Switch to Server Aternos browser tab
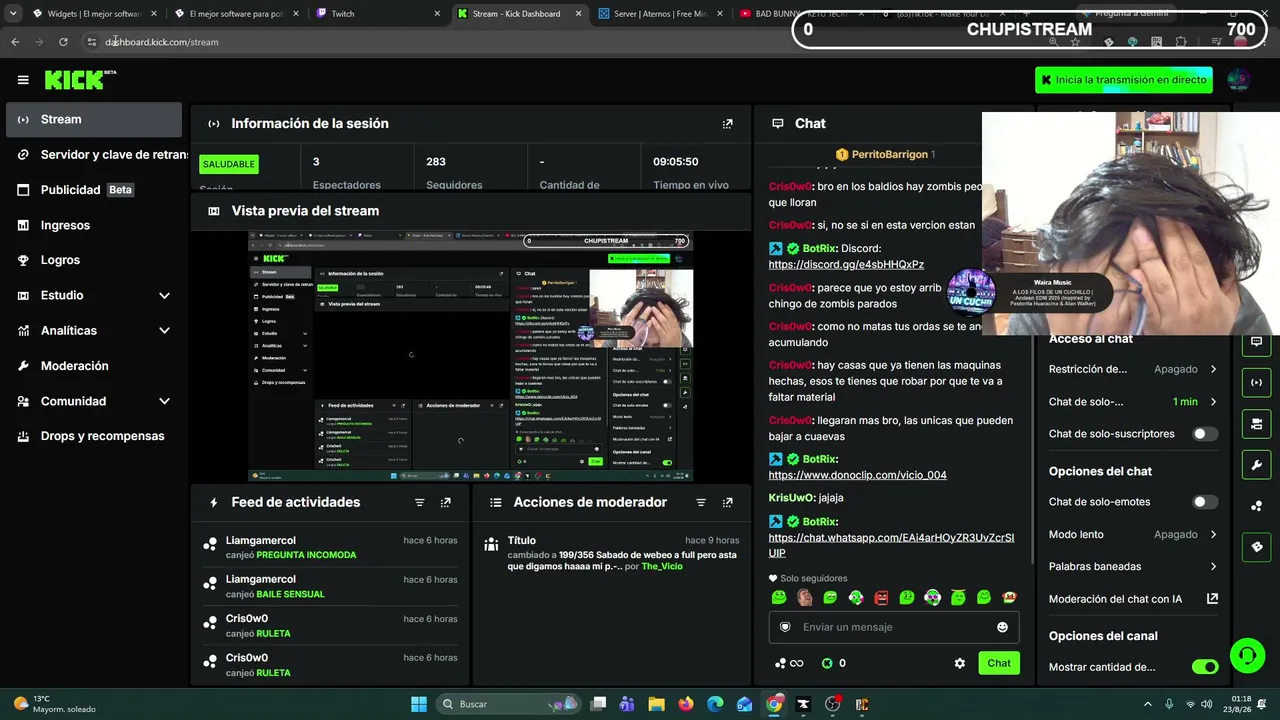The image size is (1280, 720). (x=661, y=13)
